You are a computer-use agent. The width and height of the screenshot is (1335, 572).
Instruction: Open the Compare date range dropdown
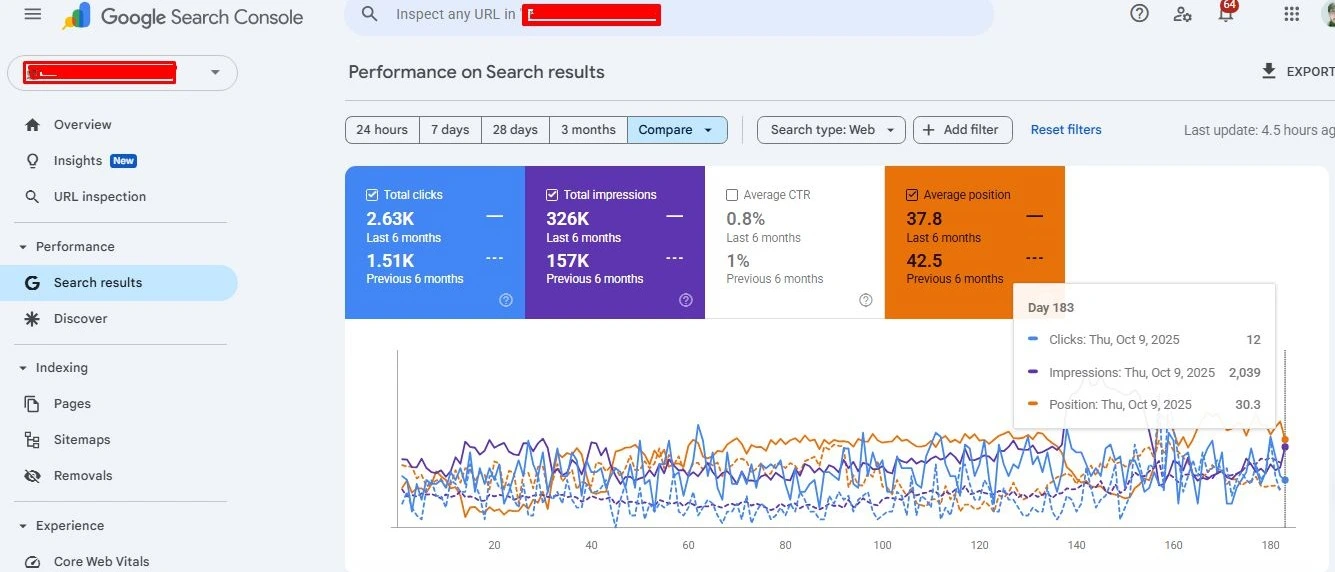point(677,130)
